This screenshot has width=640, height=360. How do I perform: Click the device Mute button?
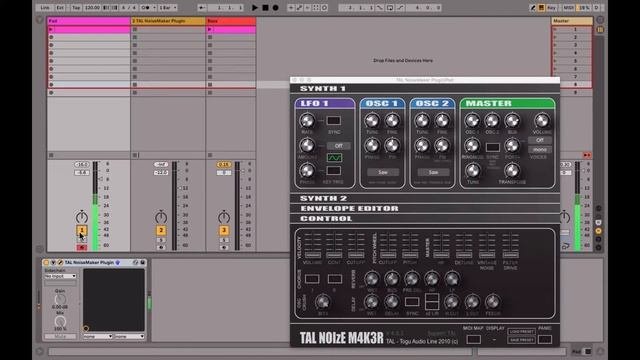pyautogui.click(x=60, y=336)
